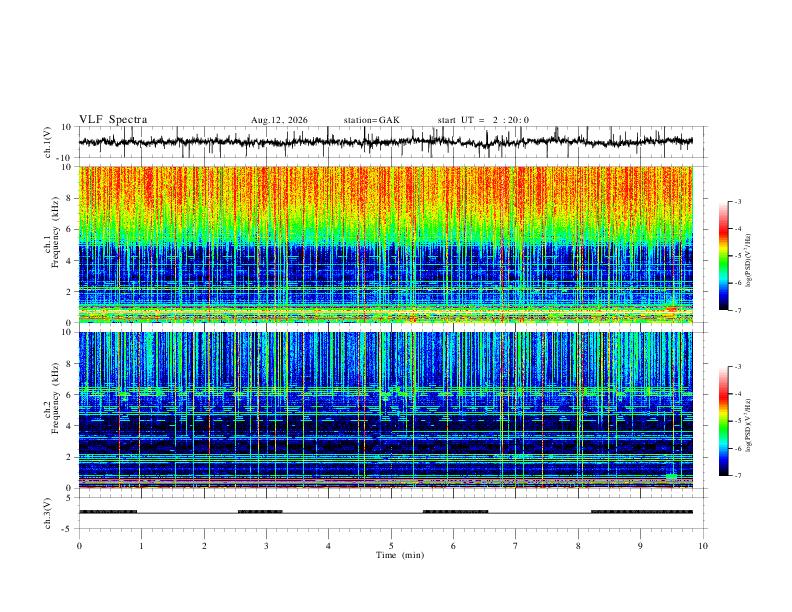Click the ch.1 spectrogram color scale bar

(x=723, y=256)
